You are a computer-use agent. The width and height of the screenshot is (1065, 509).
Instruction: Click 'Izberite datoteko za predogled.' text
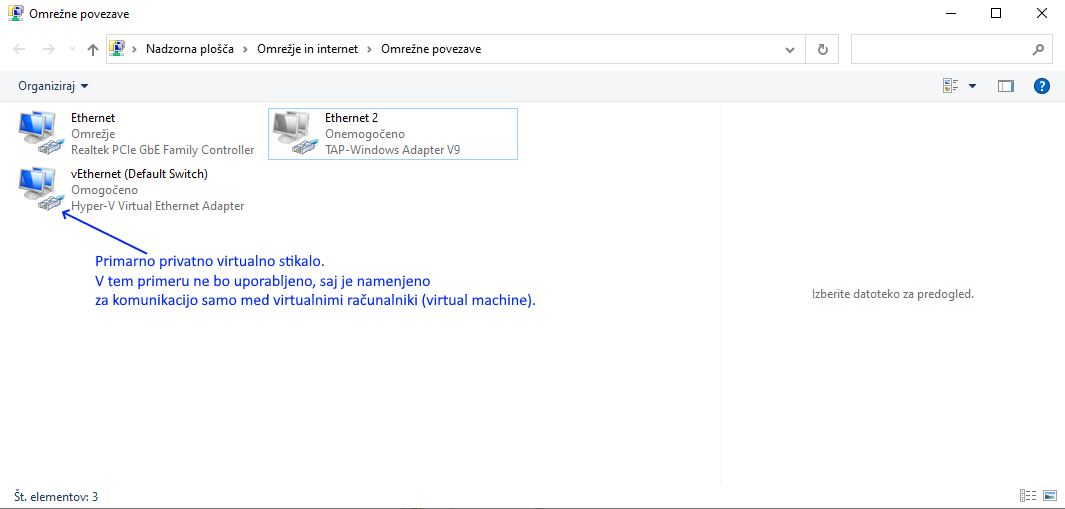(x=893, y=294)
